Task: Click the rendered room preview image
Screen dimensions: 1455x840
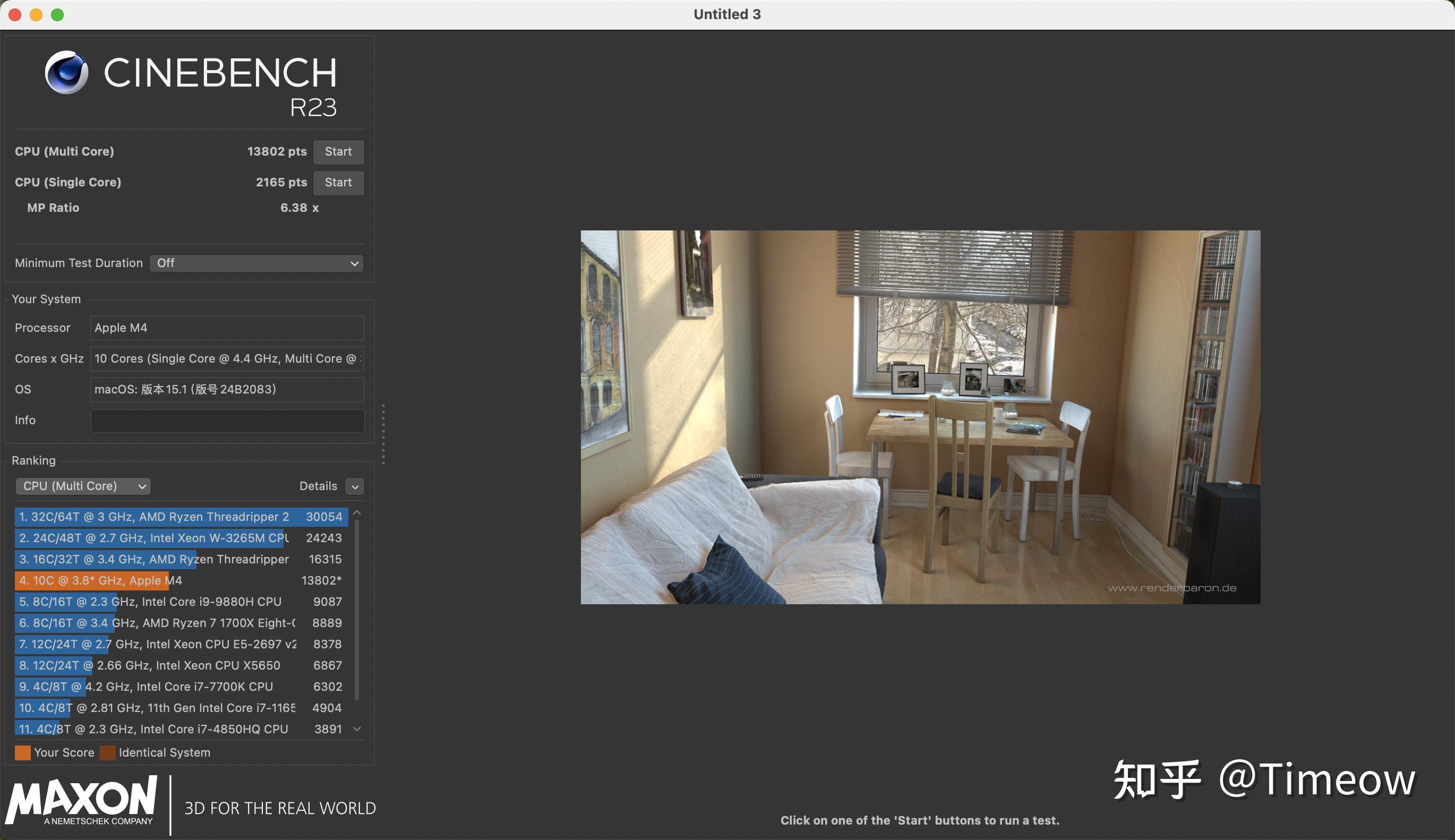Action: click(x=920, y=417)
